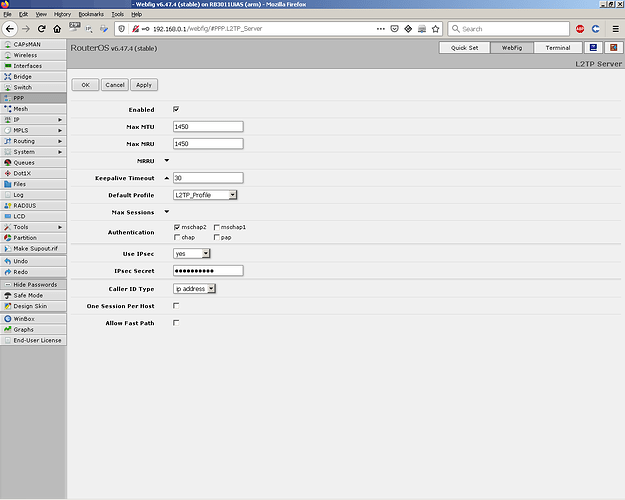Screen dimensions: 625x500
Task: Reload the Firefox page
Action: point(41,29)
